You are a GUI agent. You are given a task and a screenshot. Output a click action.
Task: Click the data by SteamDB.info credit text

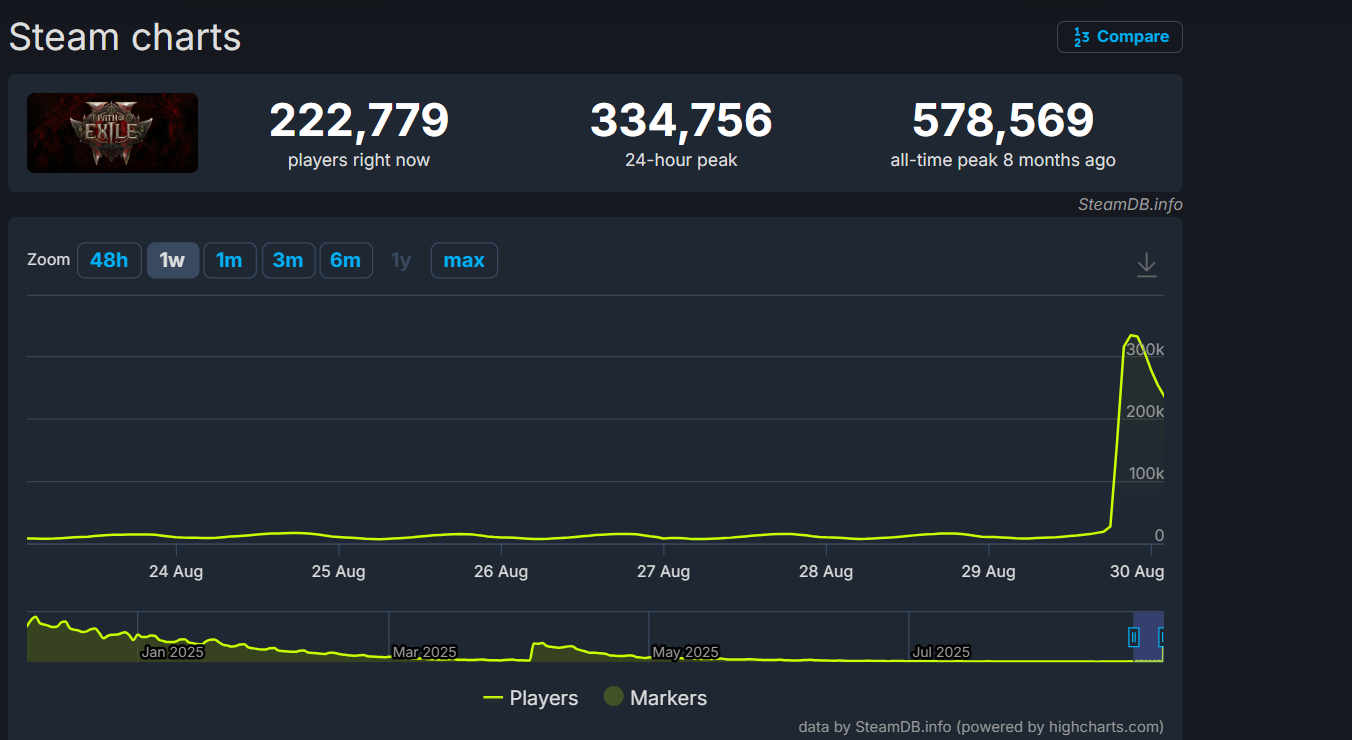(x=981, y=727)
